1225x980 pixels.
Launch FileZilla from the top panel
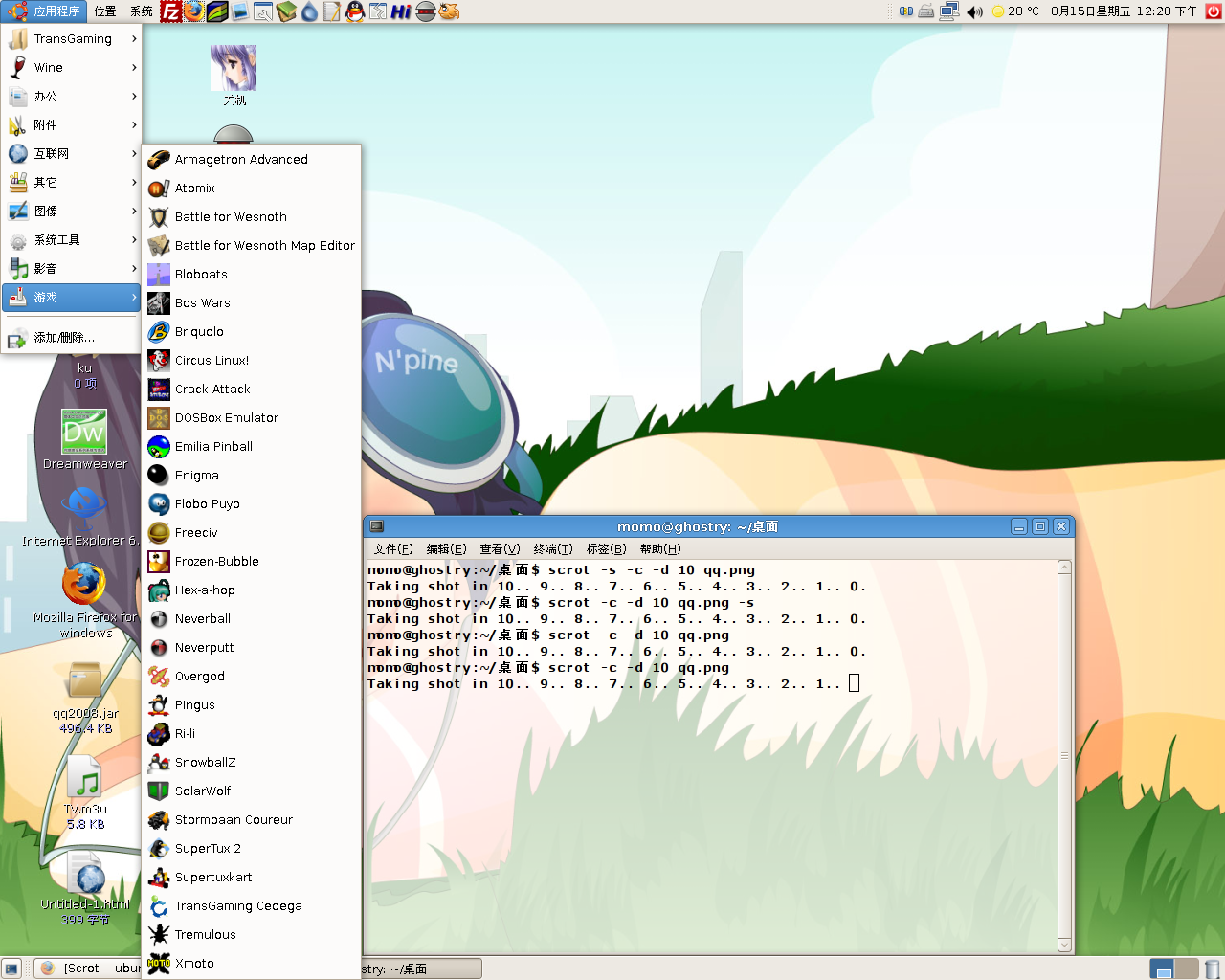170,11
